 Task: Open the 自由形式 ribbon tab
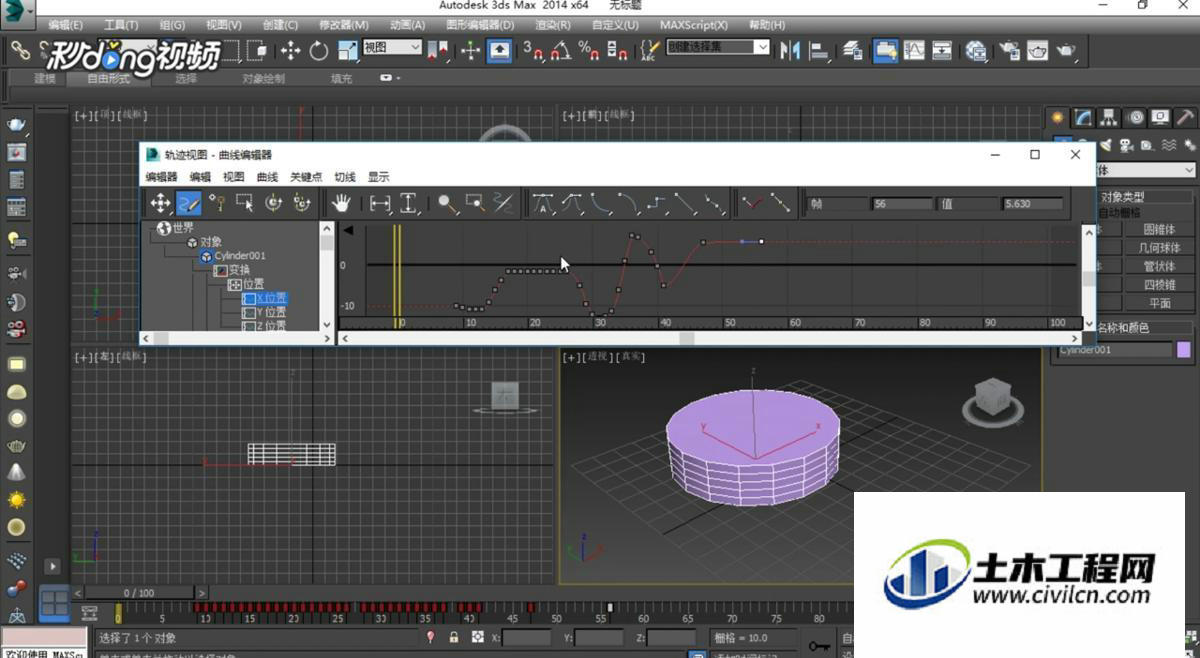(x=108, y=78)
